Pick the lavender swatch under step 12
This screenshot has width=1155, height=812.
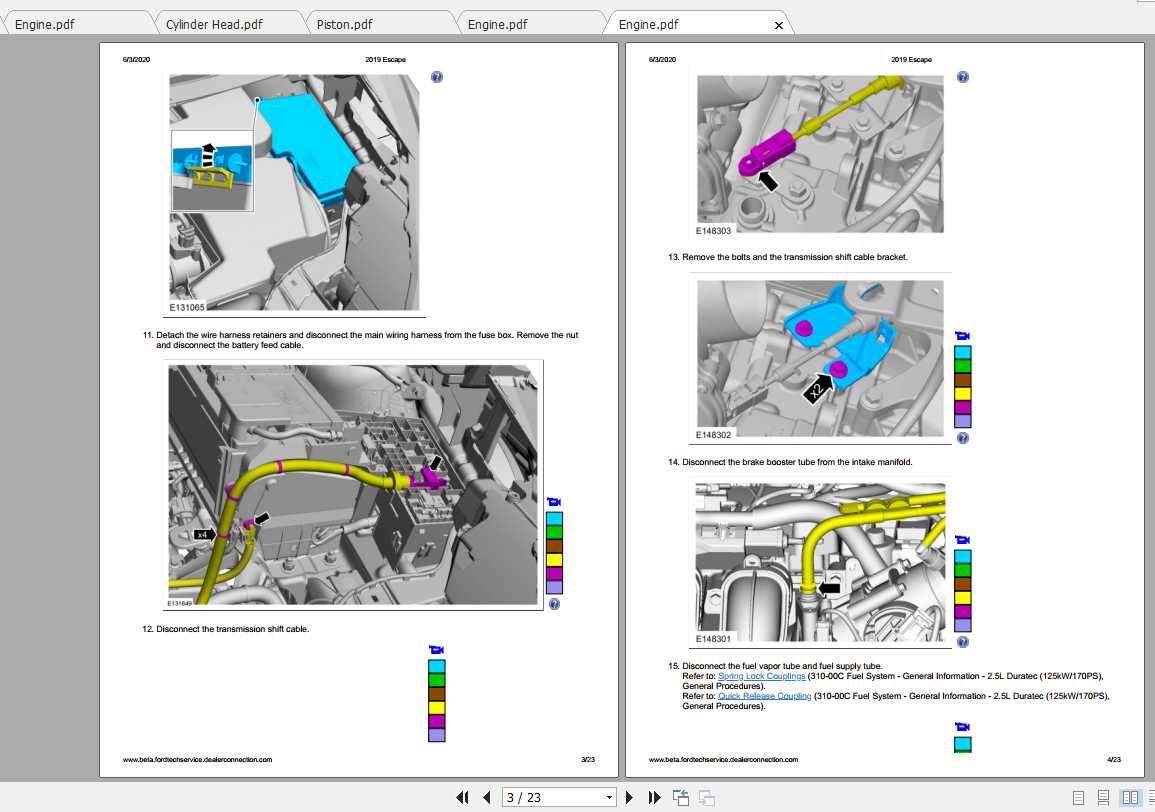437,735
